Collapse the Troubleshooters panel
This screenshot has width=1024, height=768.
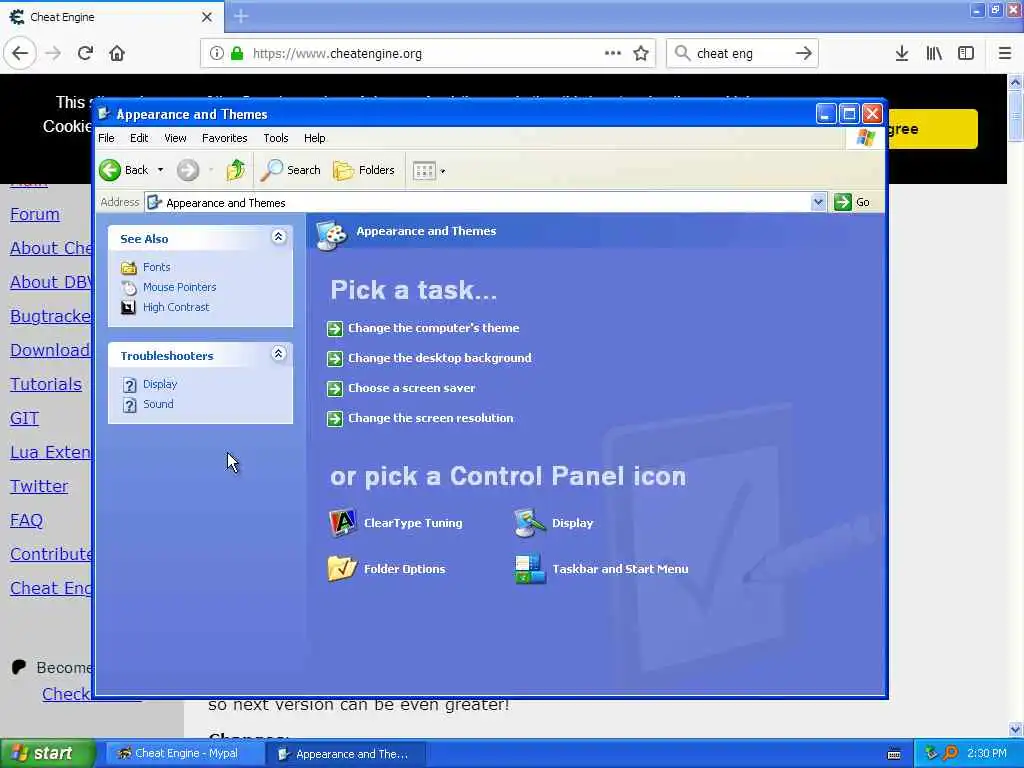point(278,354)
